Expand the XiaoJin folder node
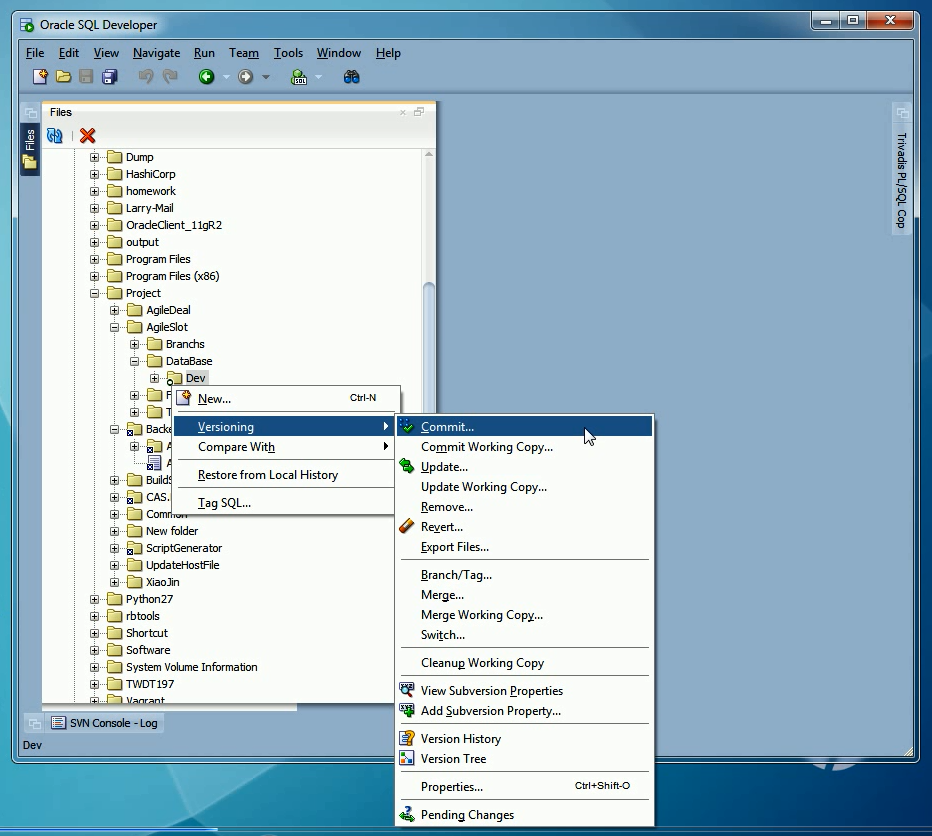This screenshot has height=836, width=932. pos(115,582)
